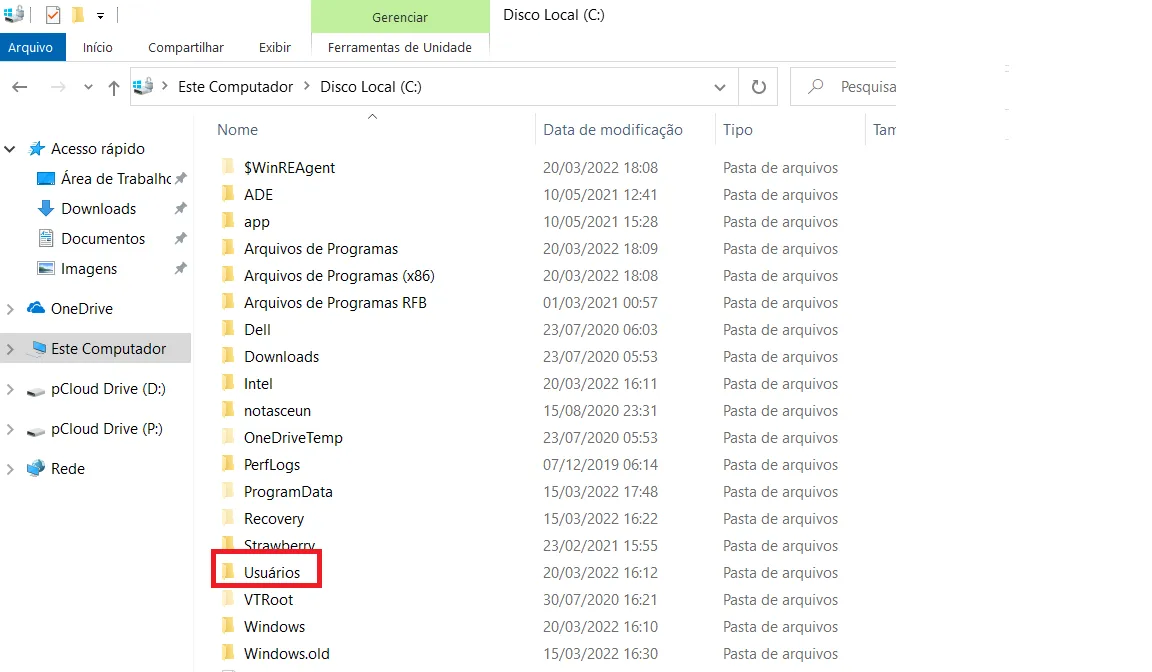Sort by Data de modificação column
1152x672 pixels.
pos(613,130)
